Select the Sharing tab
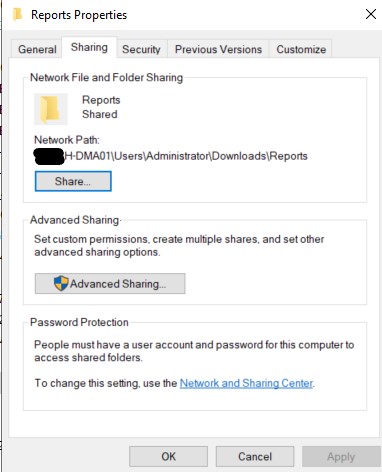Screen dimensions: 382x472 [89, 47]
